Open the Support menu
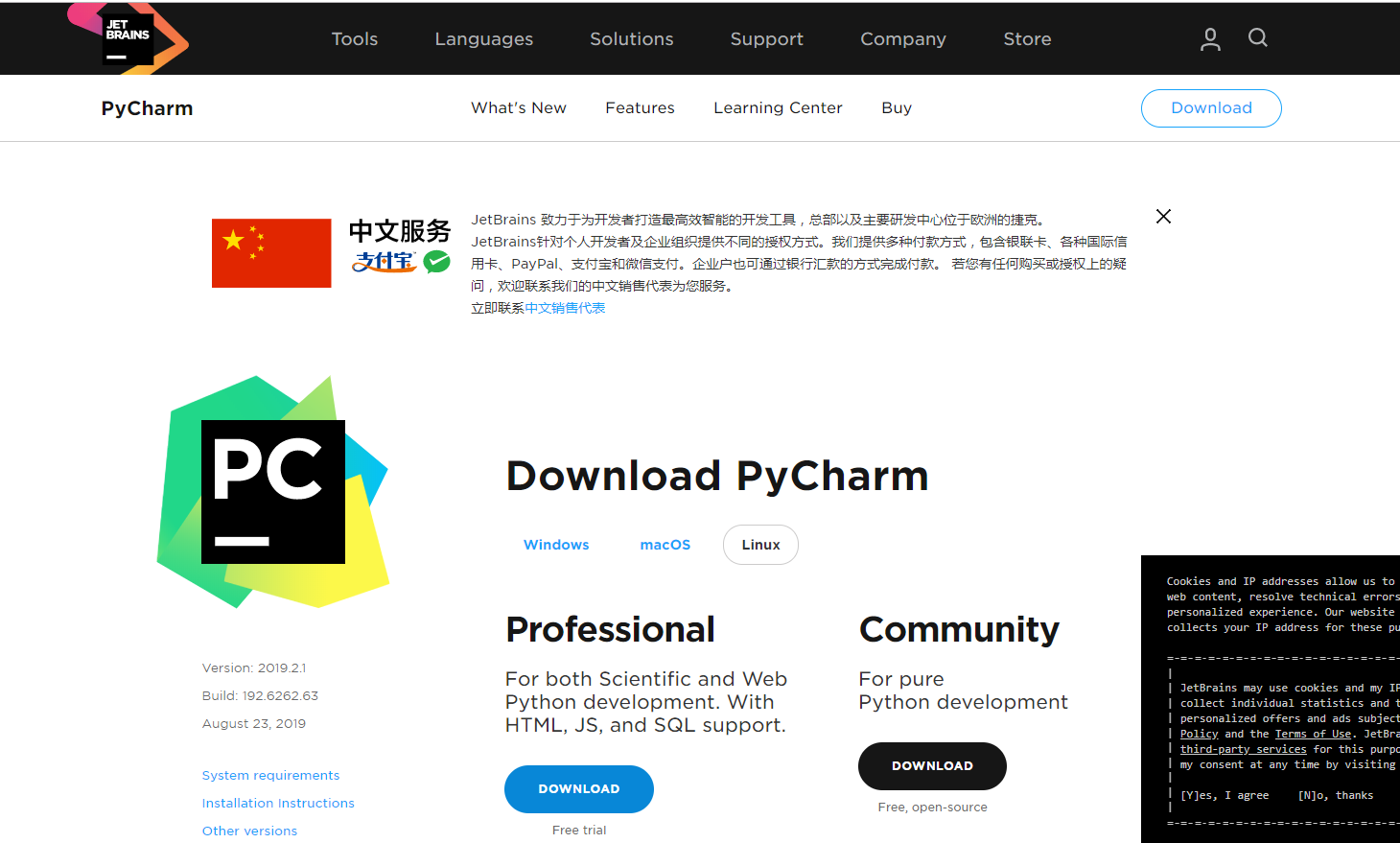 (x=767, y=39)
